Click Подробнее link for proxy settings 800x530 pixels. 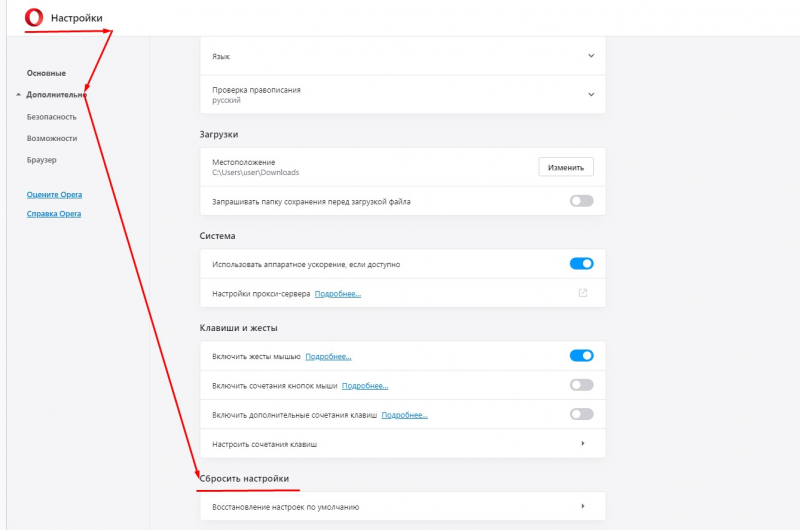(338, 294)
